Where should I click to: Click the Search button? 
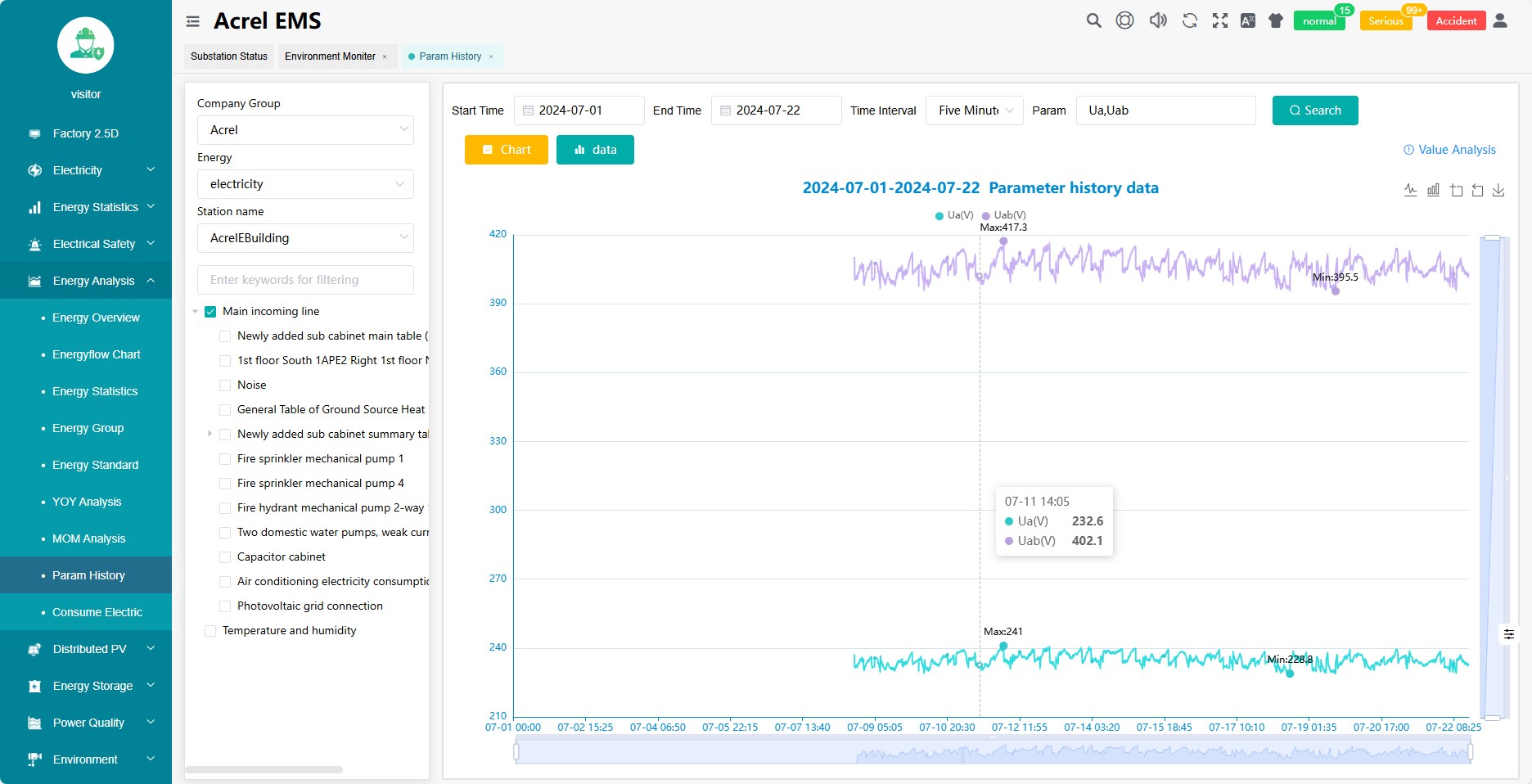tap(1314, 110)
